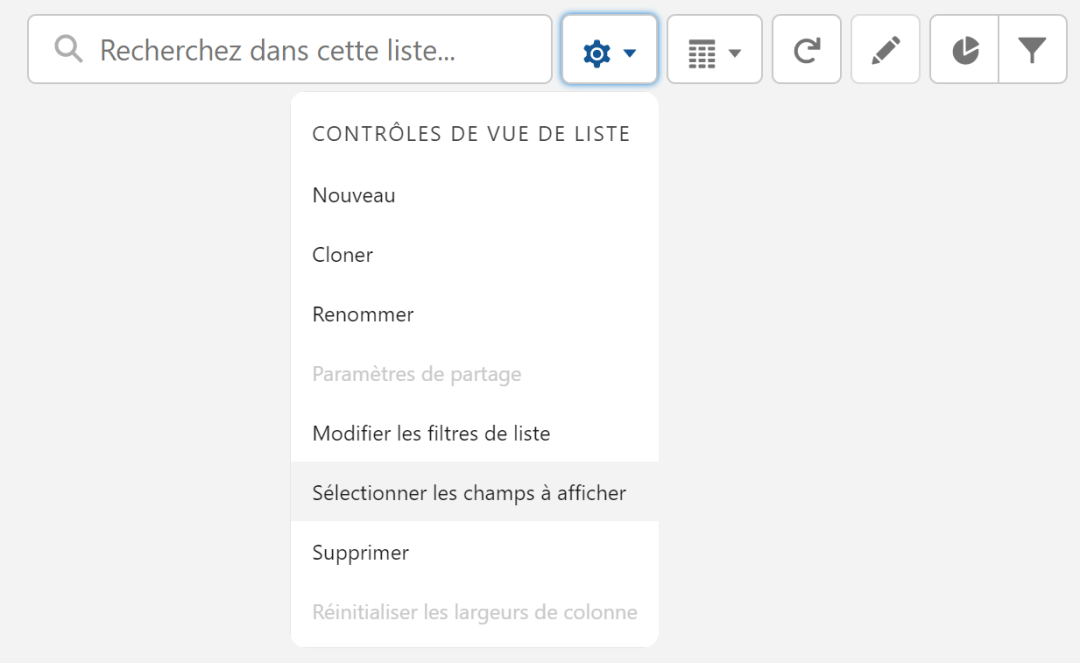
Task: Choose 'Supprimer' from the dropdown menu
Action: click(475, 553)
